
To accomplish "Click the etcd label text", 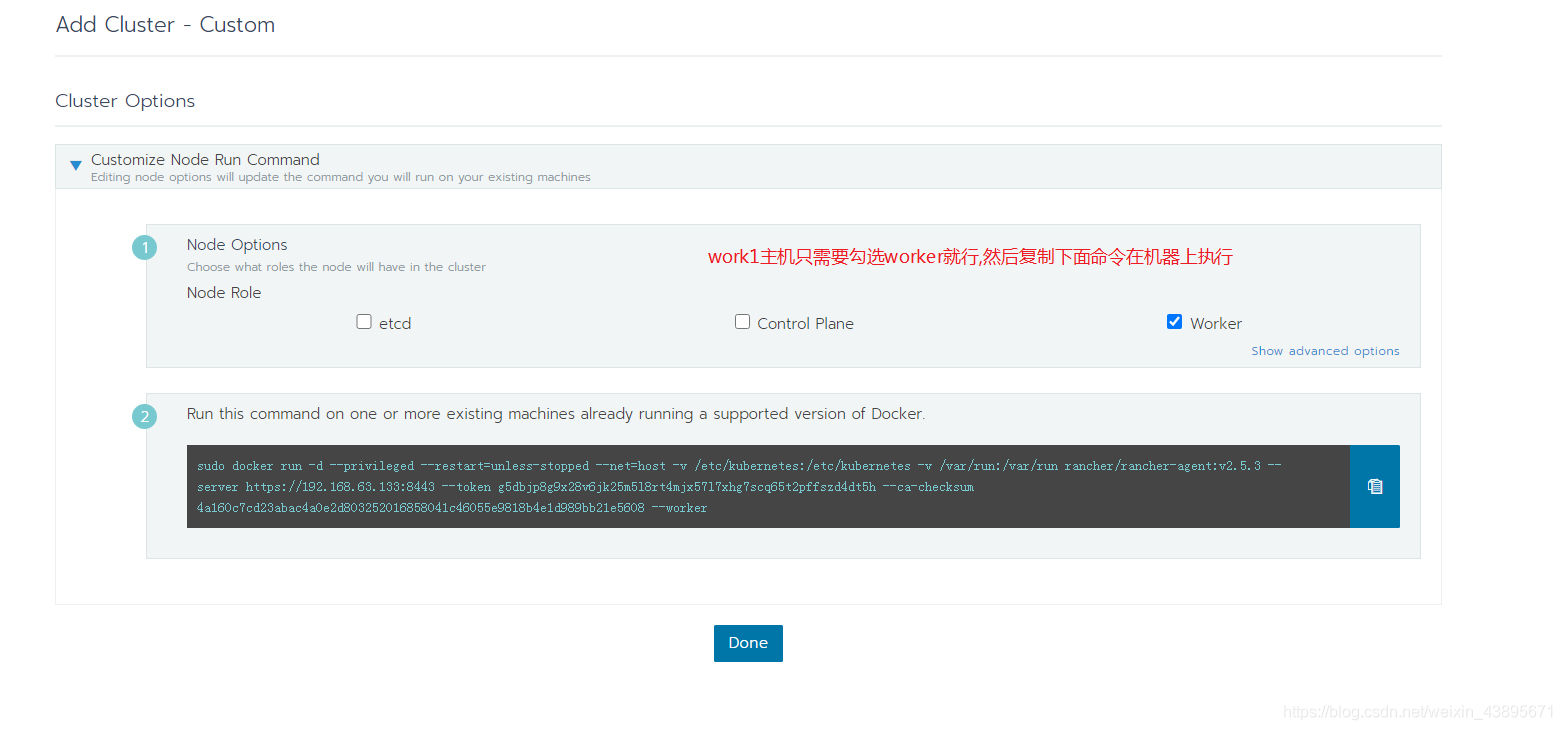I will click(x=395, y=324).
